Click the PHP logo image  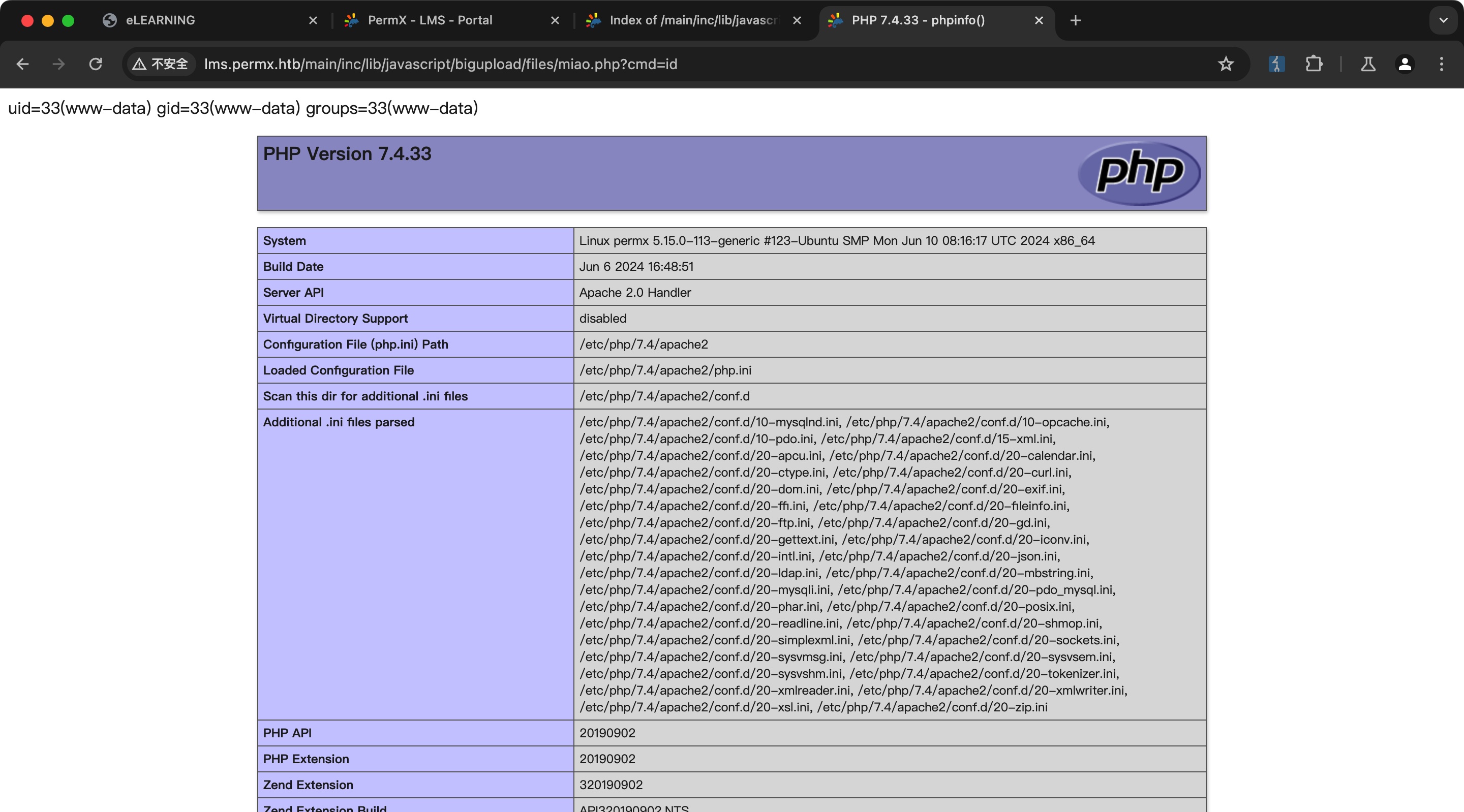coord(1139,173)
